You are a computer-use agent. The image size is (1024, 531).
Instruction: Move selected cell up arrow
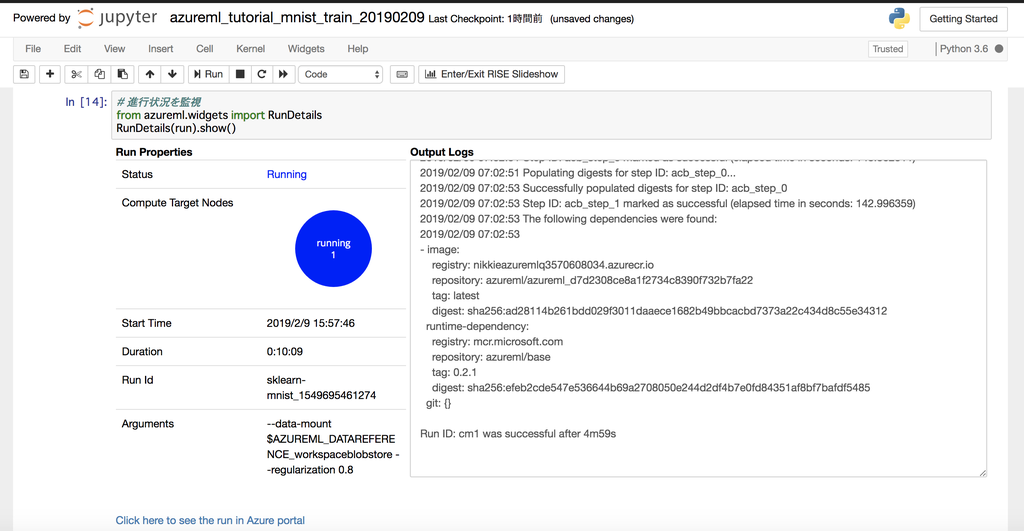click(x=150, y=74)
